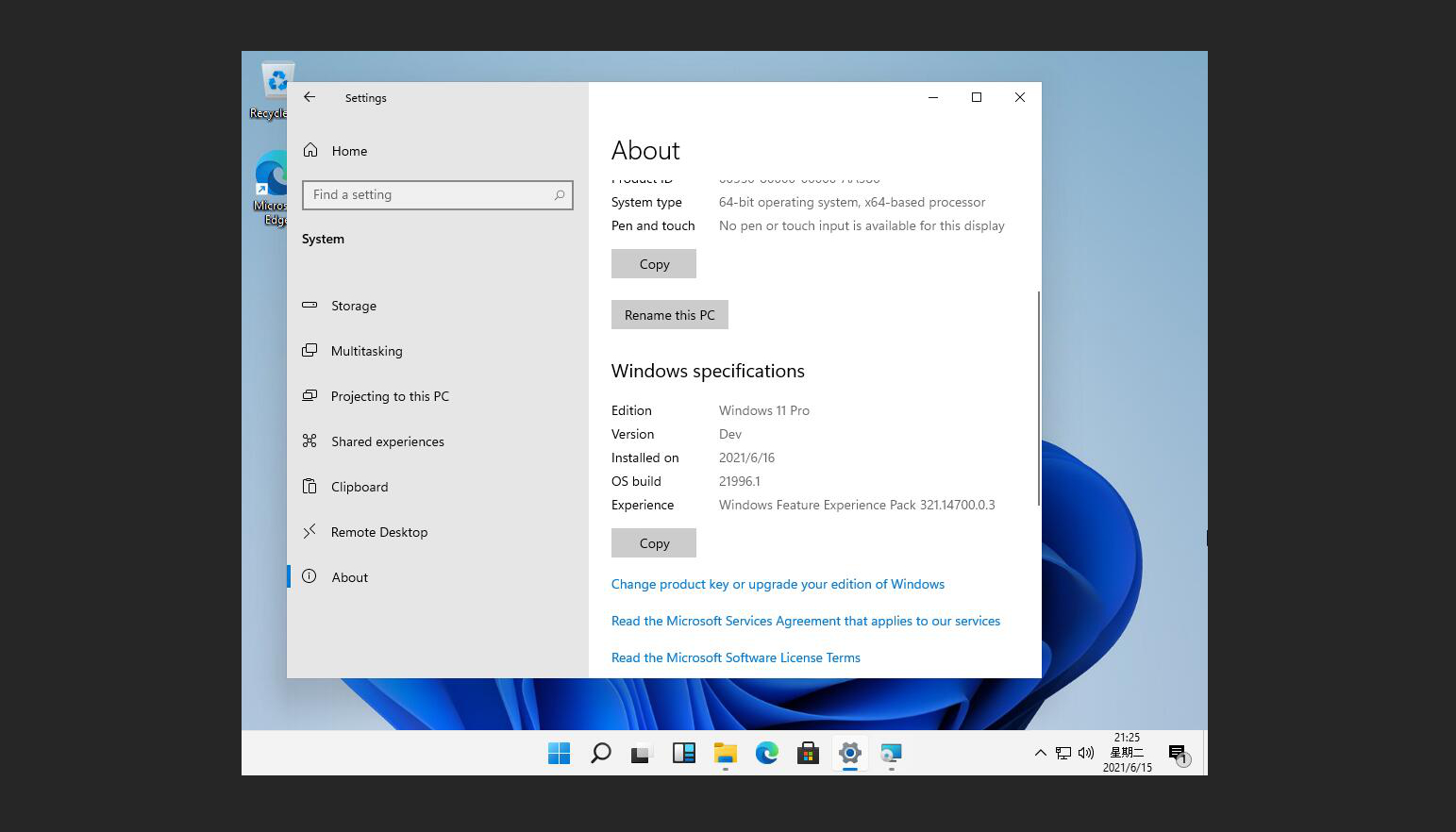Open Projecting to this PC settings
This screenshot has height=832, width=1456.
(x=438, y=396)
